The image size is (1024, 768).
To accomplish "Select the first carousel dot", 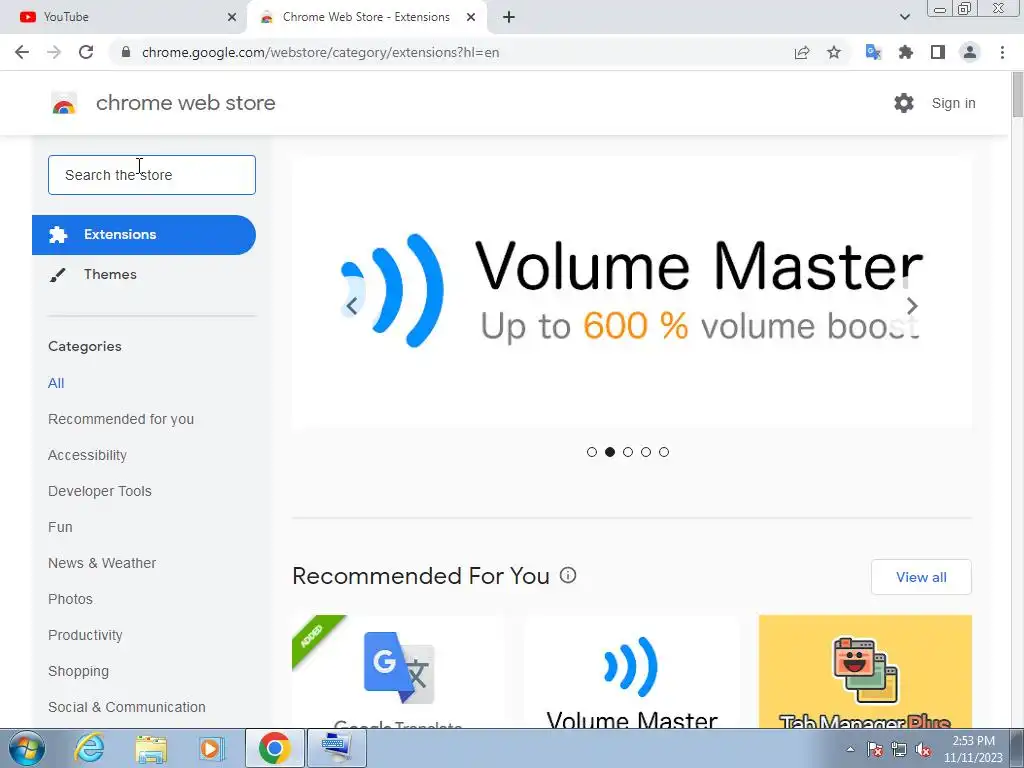I will point(592,452).
